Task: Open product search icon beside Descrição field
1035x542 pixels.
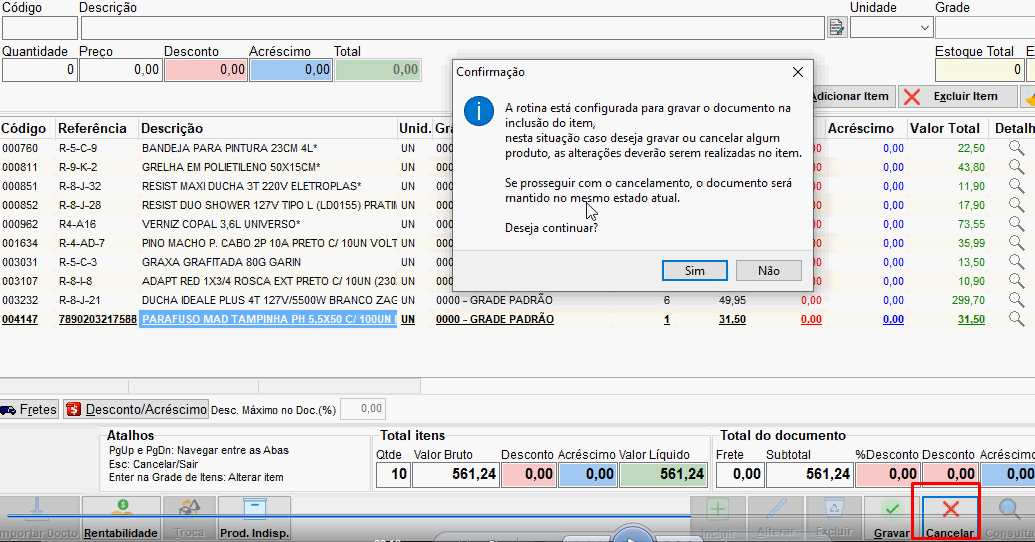Action: (837, 28)
